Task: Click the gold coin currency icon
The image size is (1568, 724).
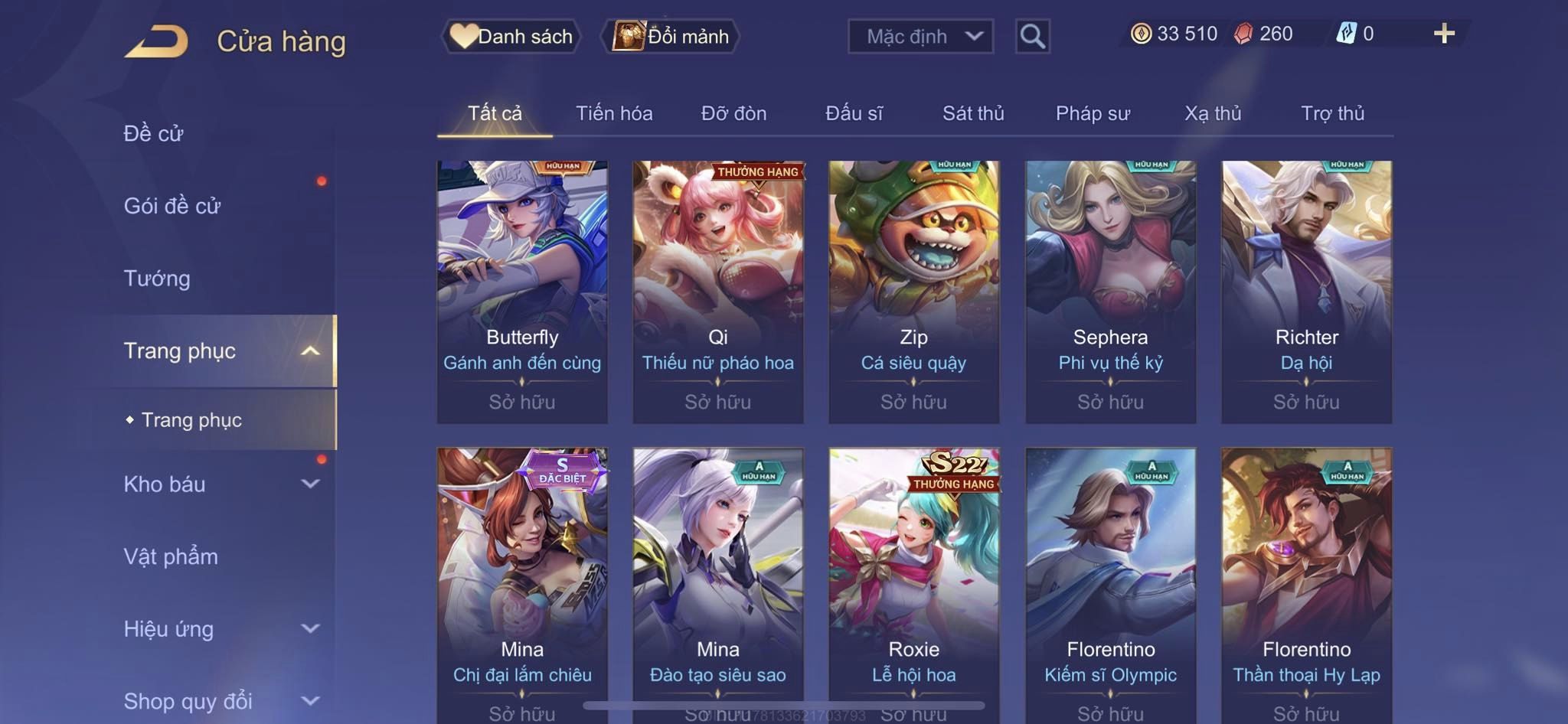Action: [1141, 34]
